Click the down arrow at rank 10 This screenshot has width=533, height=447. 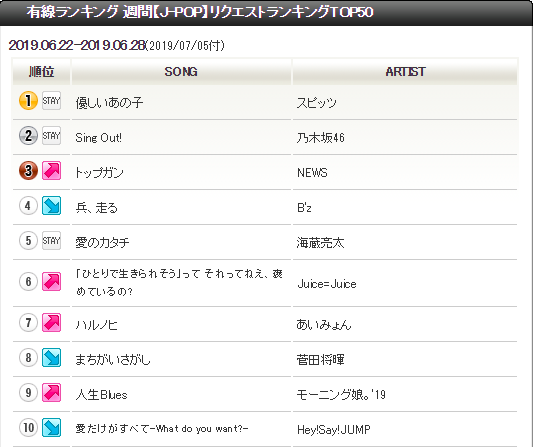tap(51, 428)
